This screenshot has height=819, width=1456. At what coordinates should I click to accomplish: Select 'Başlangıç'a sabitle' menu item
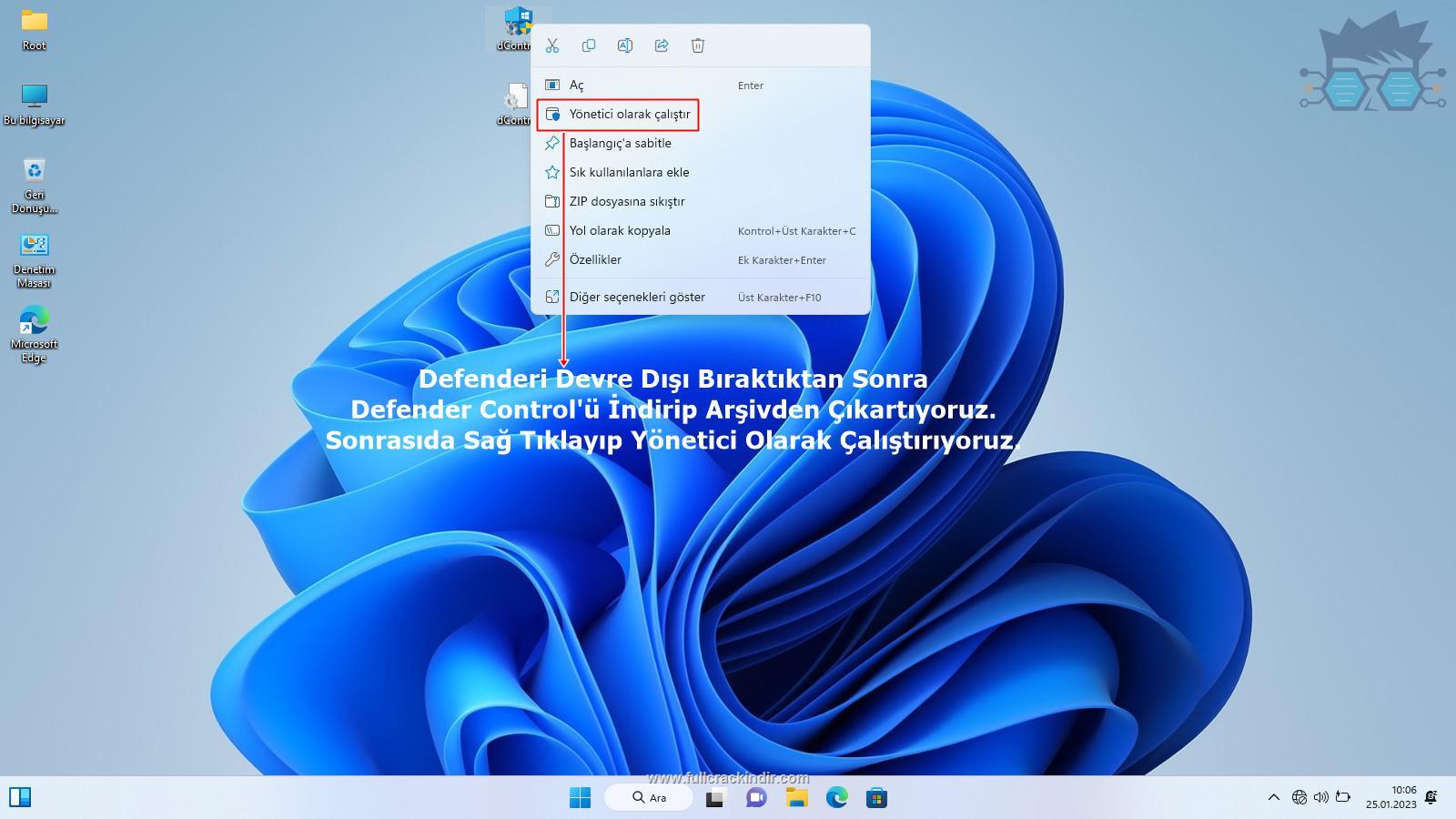click(701, 143)
